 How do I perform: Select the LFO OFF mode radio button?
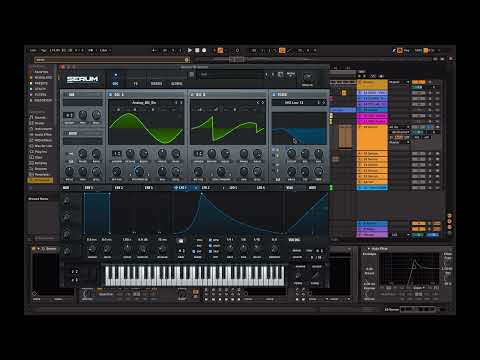(x=194, y=251)
